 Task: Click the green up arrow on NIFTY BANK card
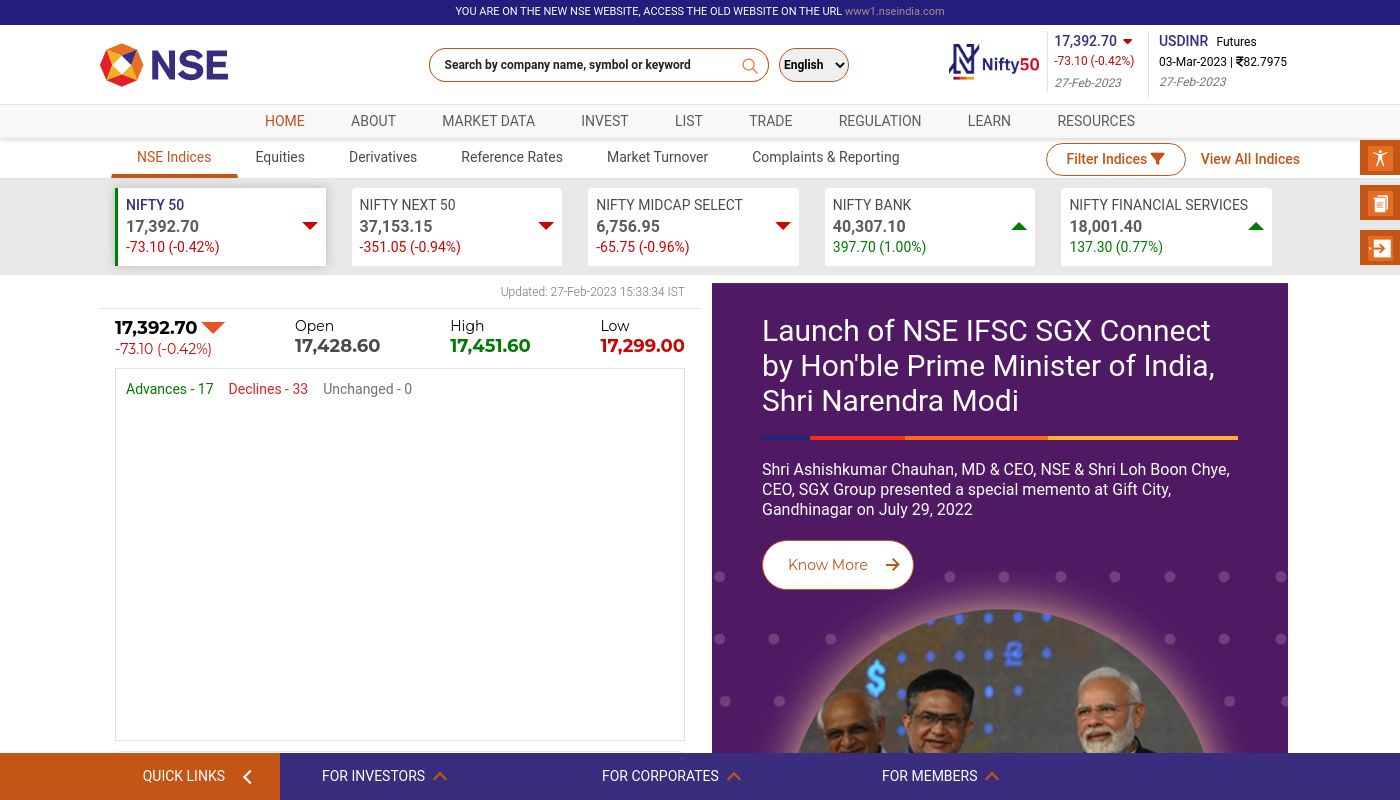(1019, 226)
